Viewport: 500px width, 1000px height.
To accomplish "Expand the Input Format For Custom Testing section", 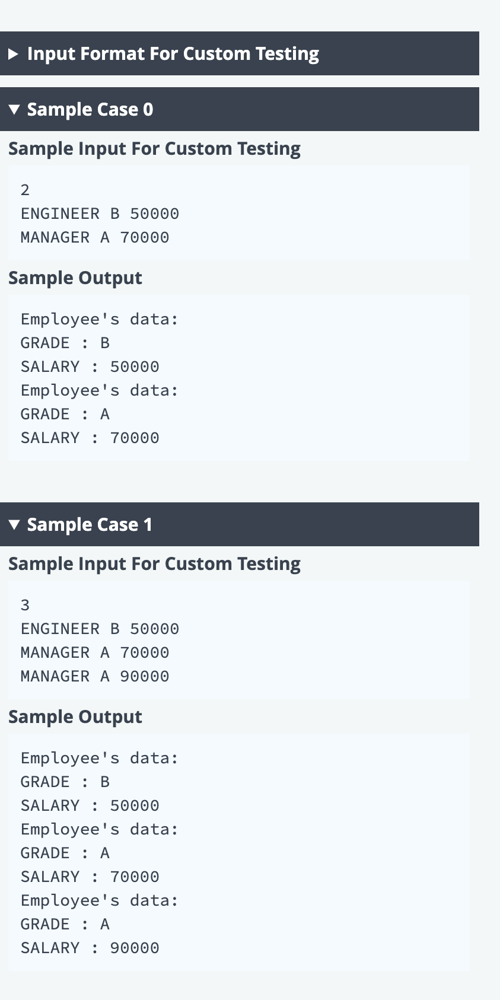I will (x=239, y=54).
